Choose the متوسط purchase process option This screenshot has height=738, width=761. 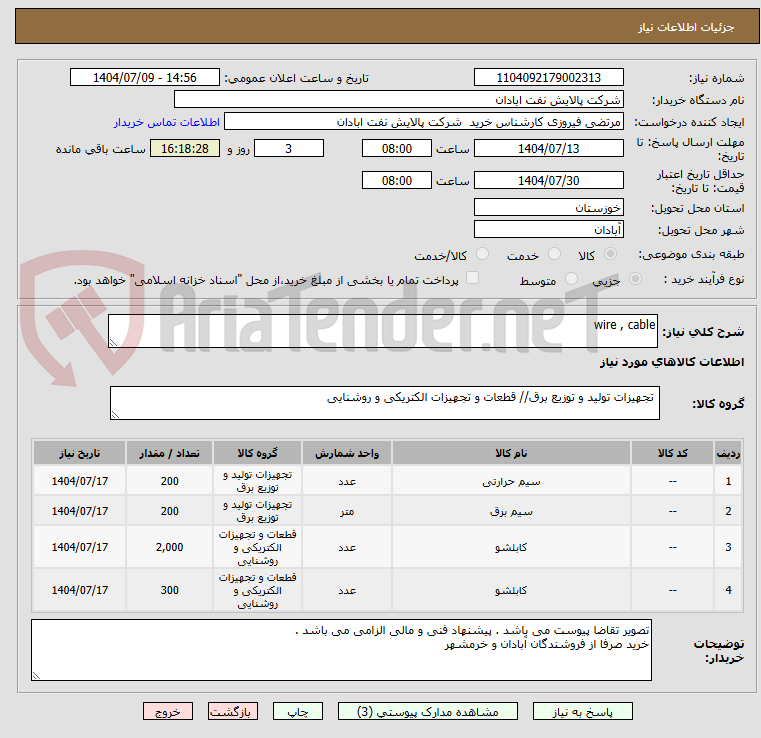(x=572, y=279)
